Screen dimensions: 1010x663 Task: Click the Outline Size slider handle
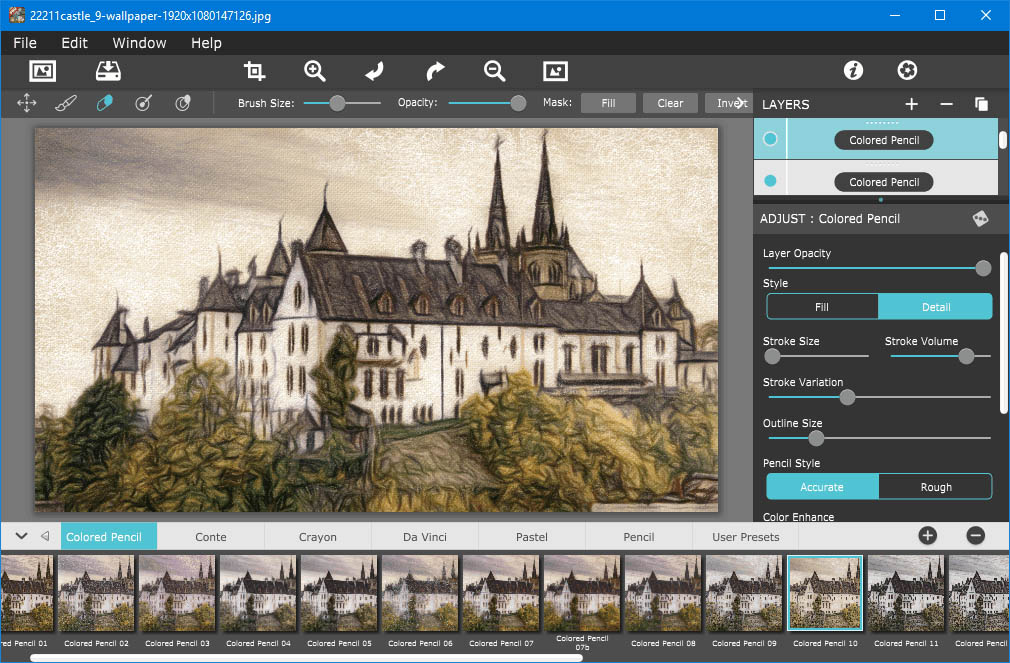816,438
